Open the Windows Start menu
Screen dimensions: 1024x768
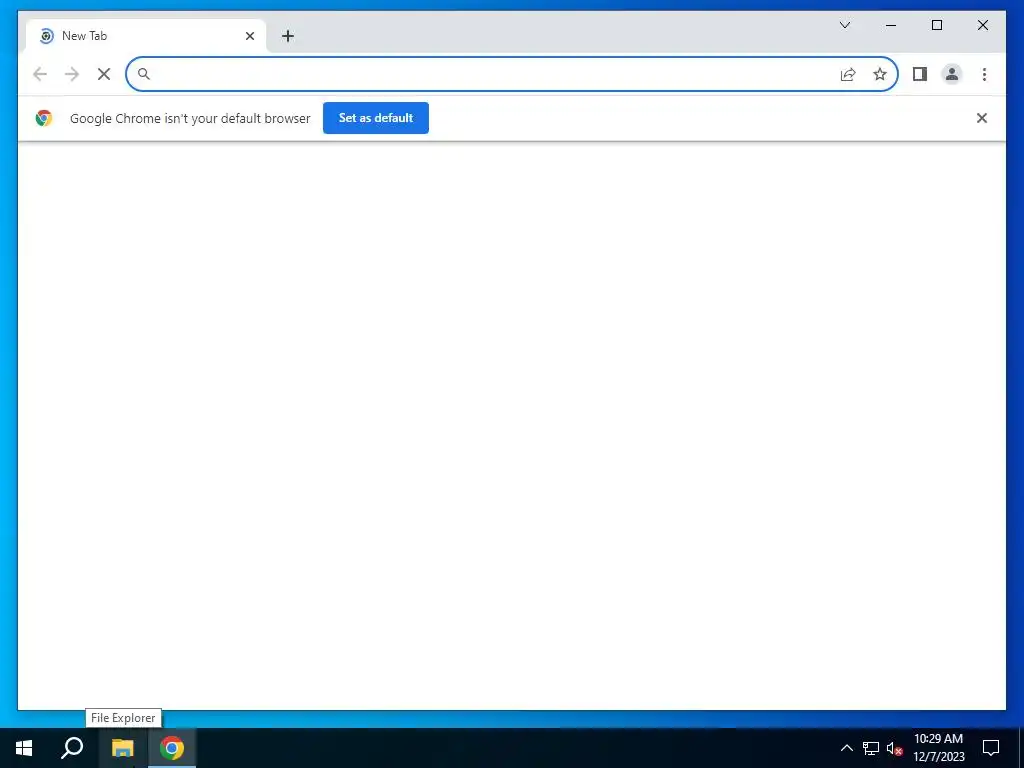(x=24, y=748)
